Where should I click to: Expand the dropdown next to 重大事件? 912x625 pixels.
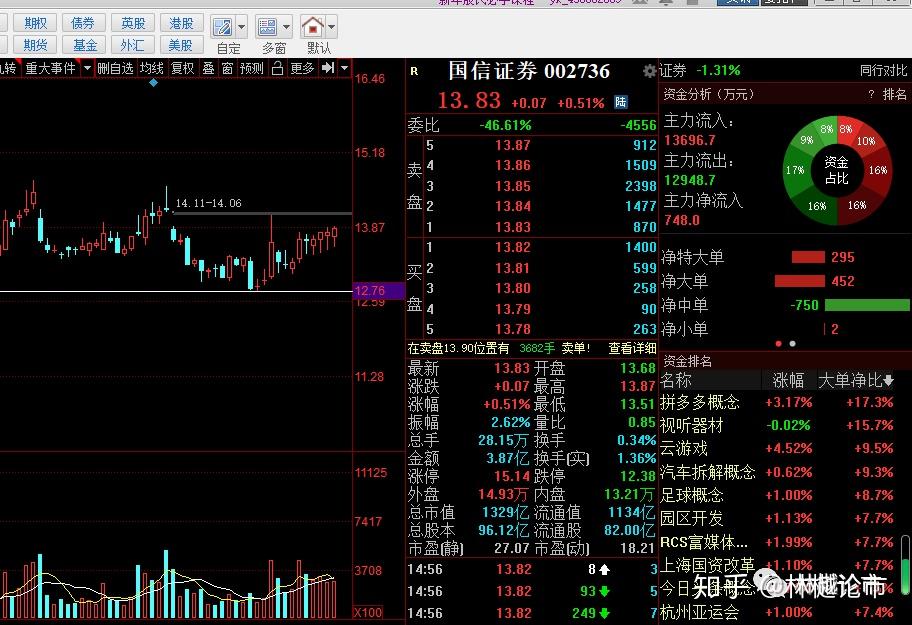[87, 69]
